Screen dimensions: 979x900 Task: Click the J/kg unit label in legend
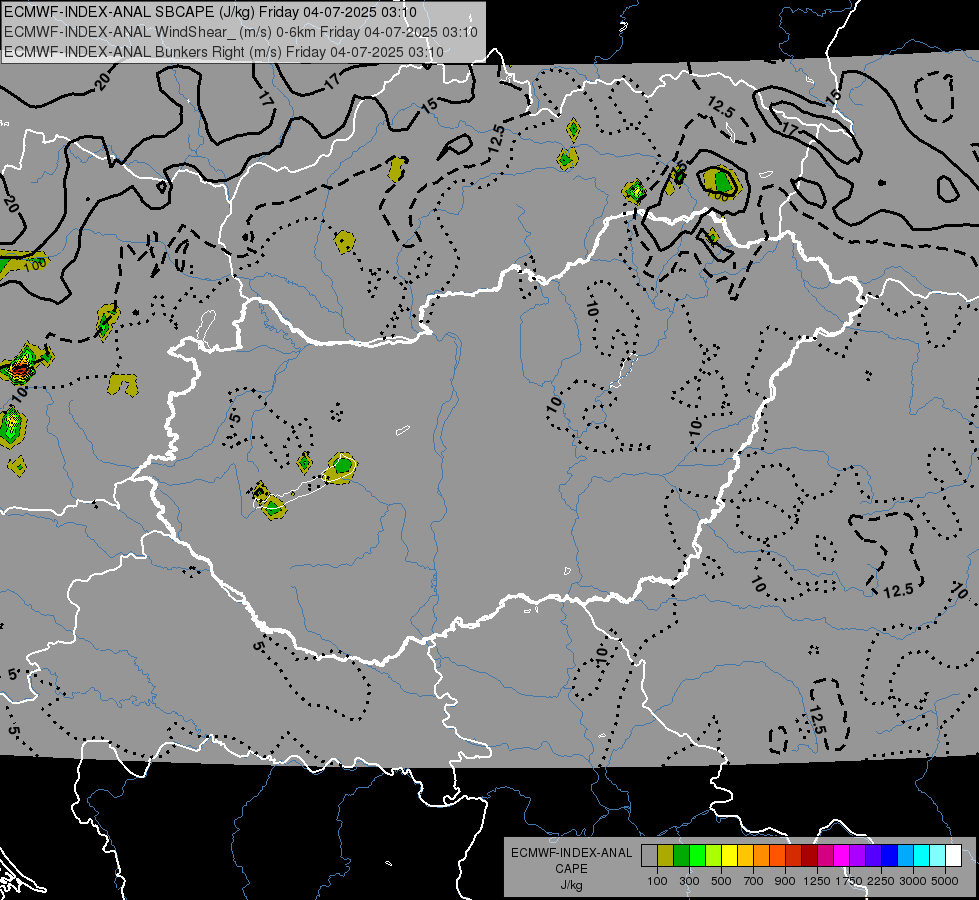coord(571,885)
